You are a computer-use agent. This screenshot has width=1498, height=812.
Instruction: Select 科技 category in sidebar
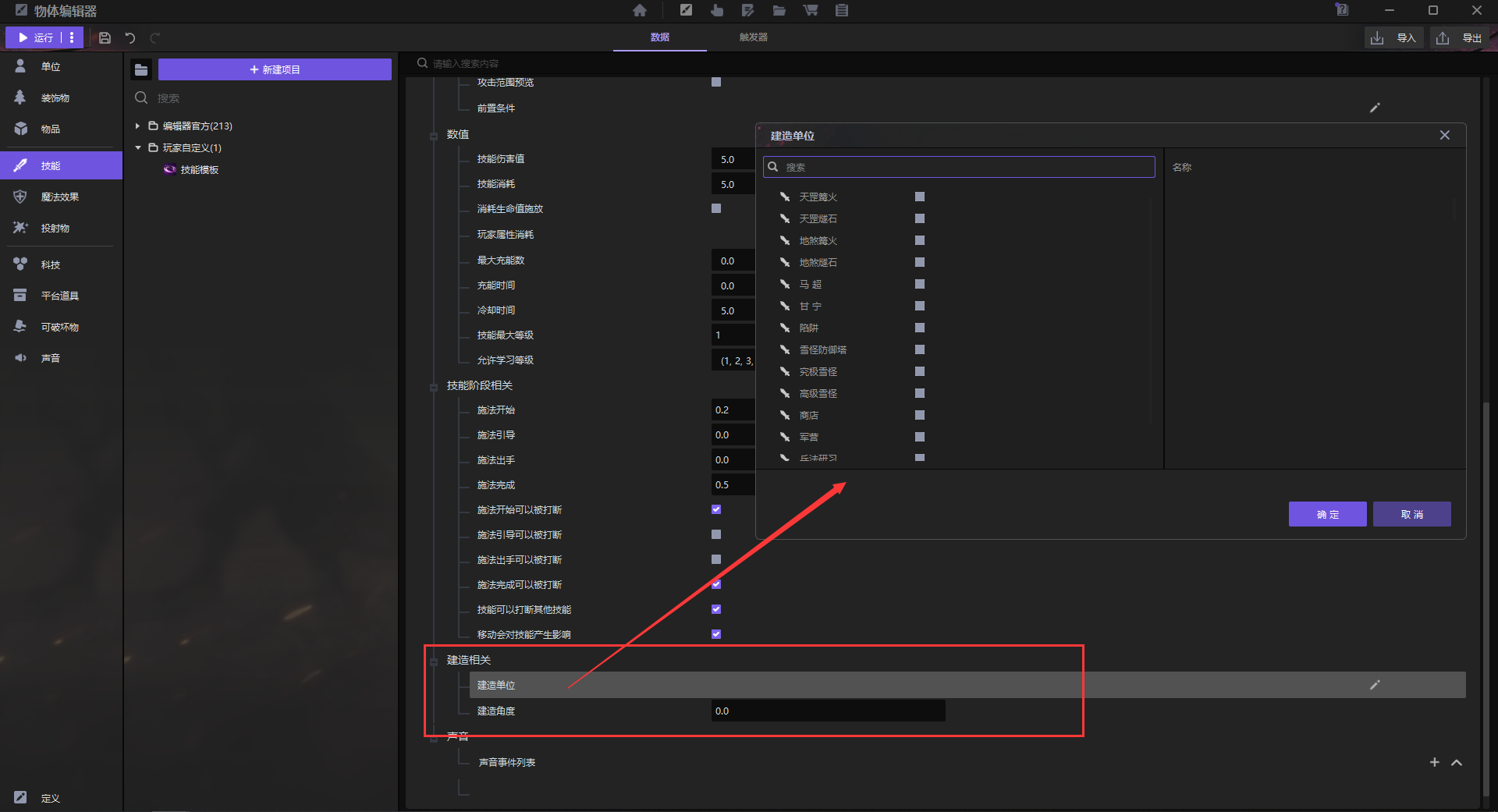point(61,264)
